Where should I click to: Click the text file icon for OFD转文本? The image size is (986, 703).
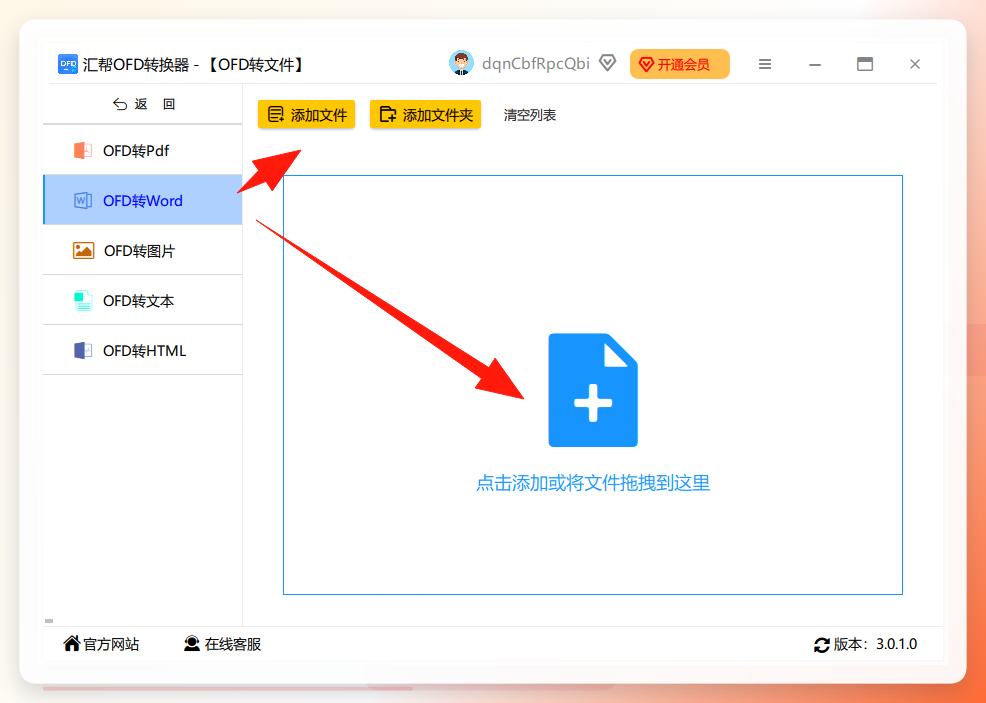83,301
